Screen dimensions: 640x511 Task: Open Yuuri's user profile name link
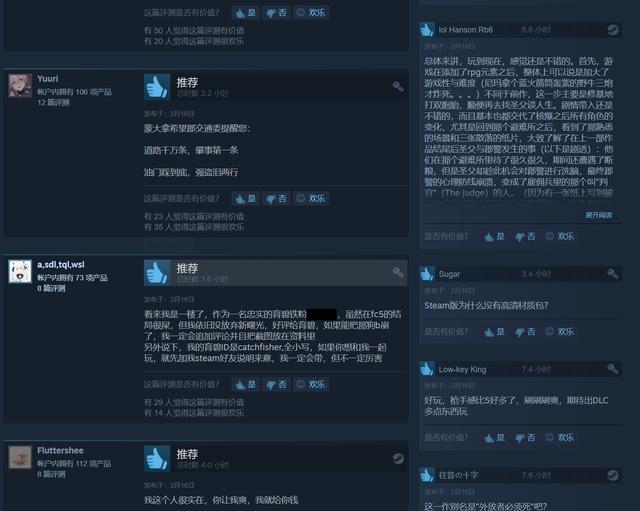point(48,78)
